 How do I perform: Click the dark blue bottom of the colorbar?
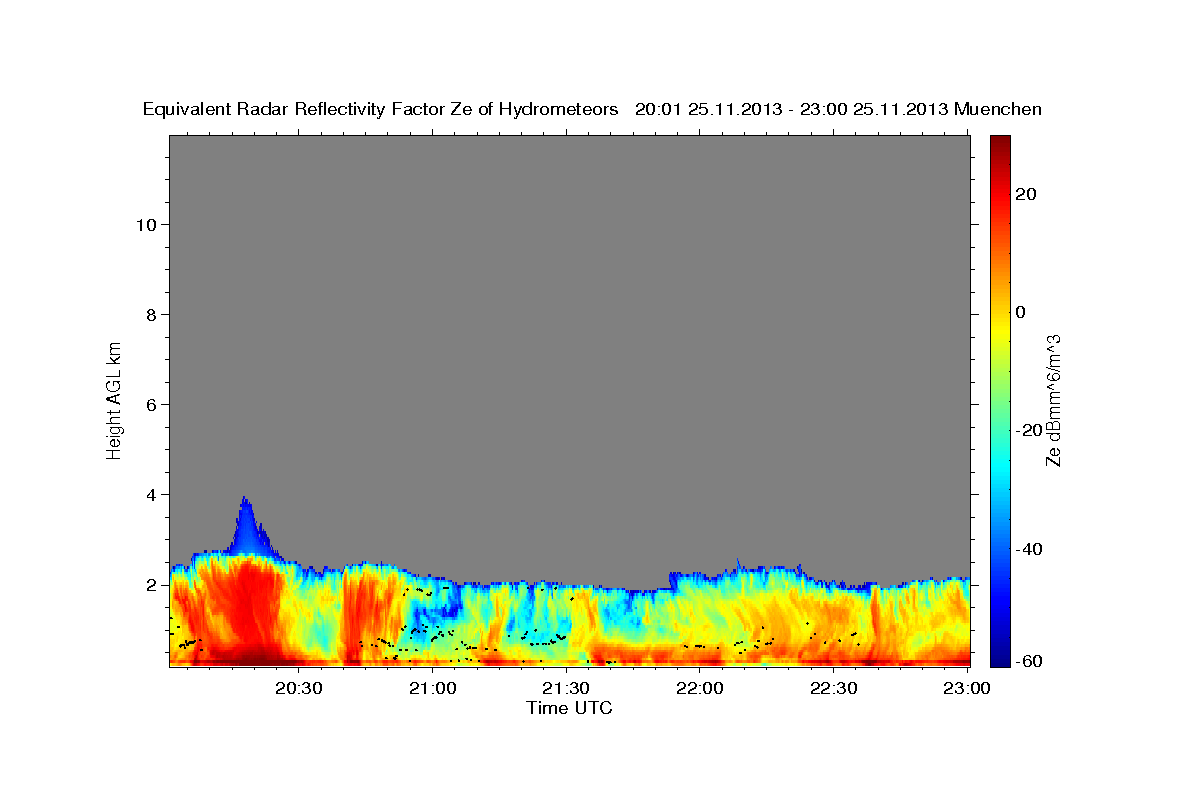click(x=999, y=655)
